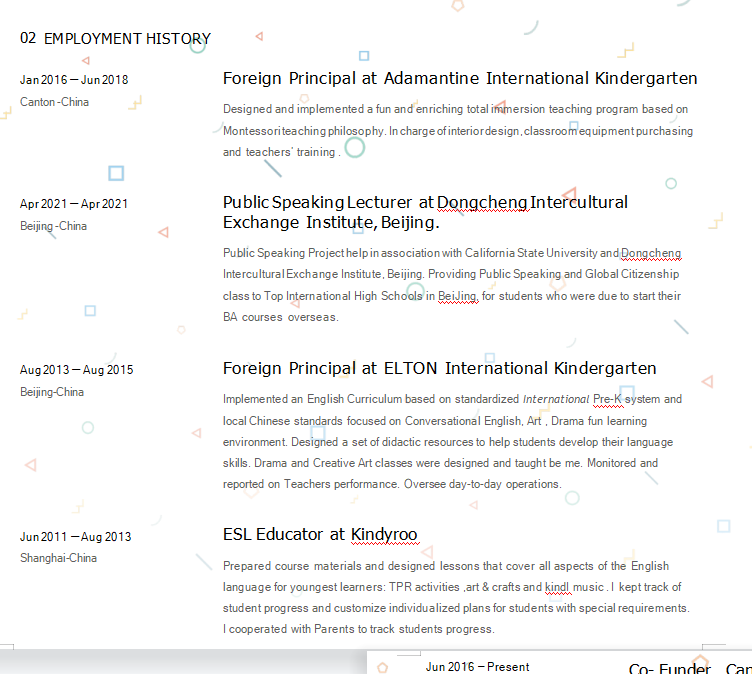Click the Canton -China location text

pyautogui.click(x=54, y=102)
